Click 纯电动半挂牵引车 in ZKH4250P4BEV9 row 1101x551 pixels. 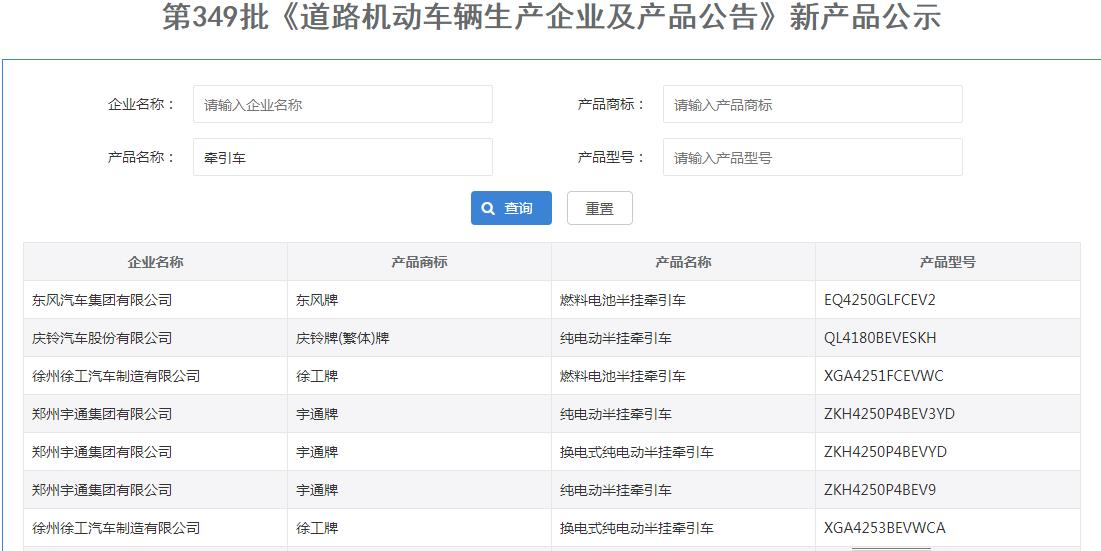point(616,490)
